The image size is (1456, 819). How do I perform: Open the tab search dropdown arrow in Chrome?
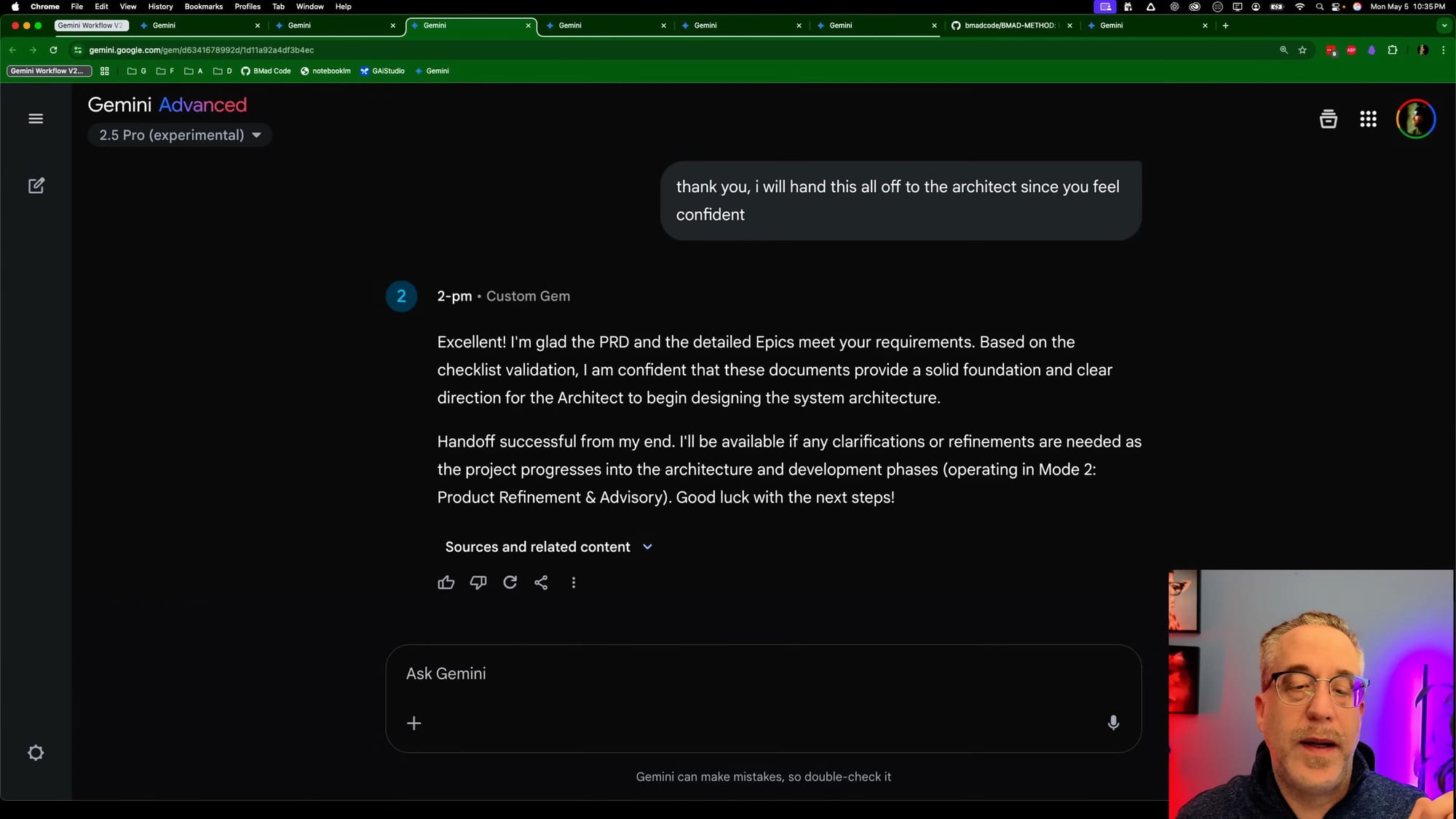click(1444, 25)
